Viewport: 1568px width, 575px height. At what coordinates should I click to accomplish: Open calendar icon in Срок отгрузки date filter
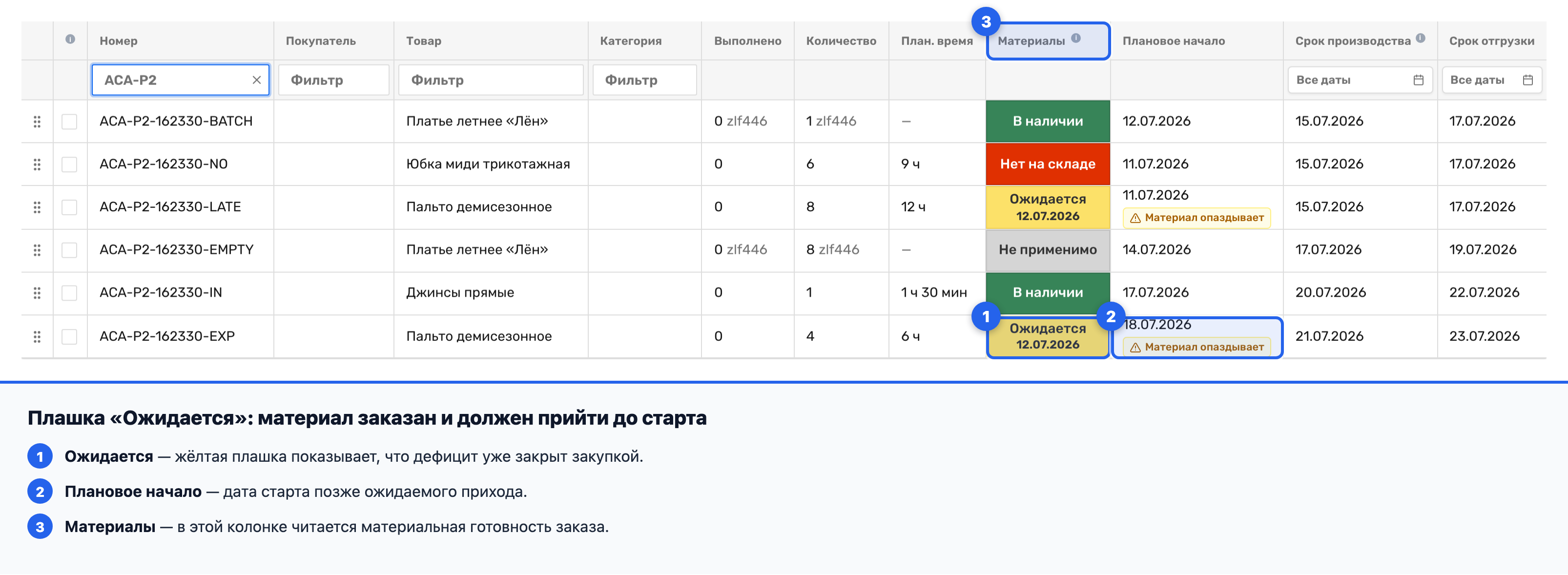pos(1527,80)
